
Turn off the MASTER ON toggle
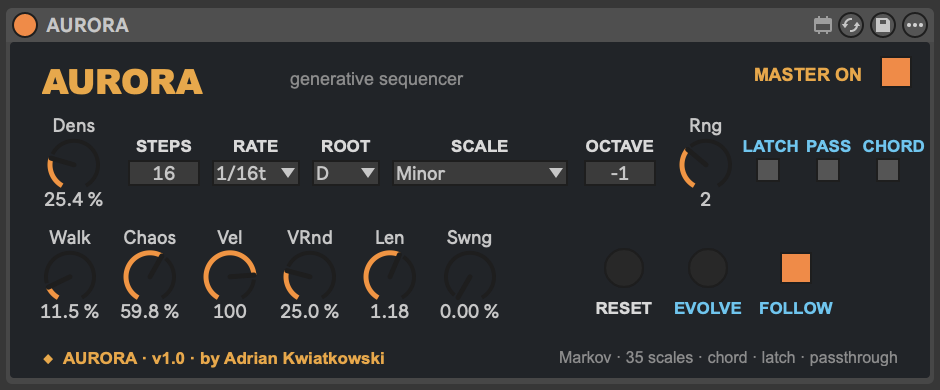[896, 72]
